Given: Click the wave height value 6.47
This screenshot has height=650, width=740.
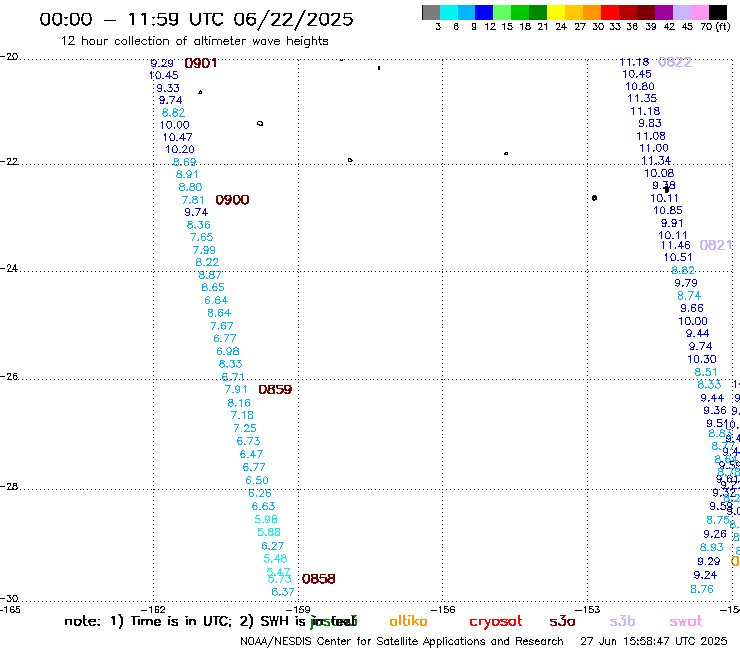Looking at the screenshot, I should pos(251,455).
